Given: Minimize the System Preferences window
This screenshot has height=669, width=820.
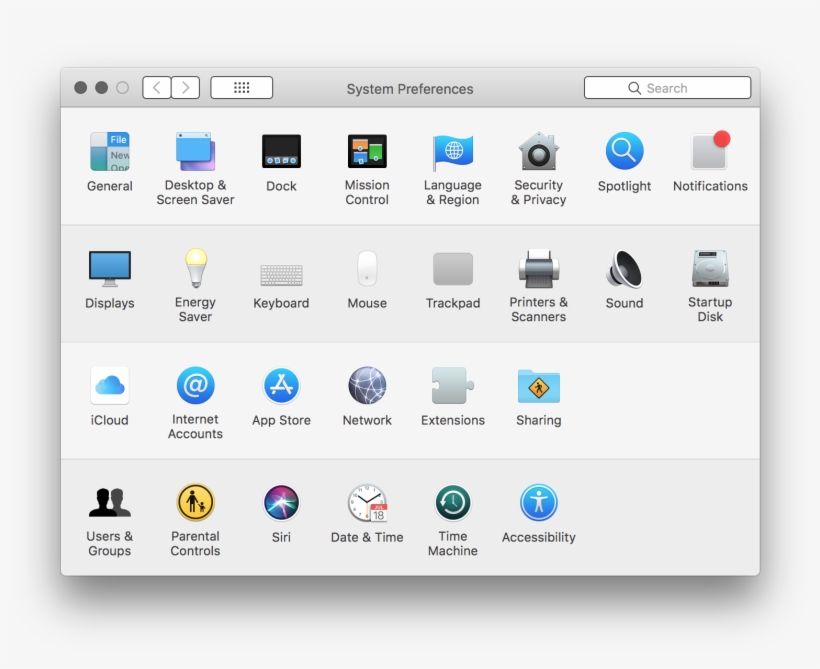Looking at the screenshot, I should (101, 87).
